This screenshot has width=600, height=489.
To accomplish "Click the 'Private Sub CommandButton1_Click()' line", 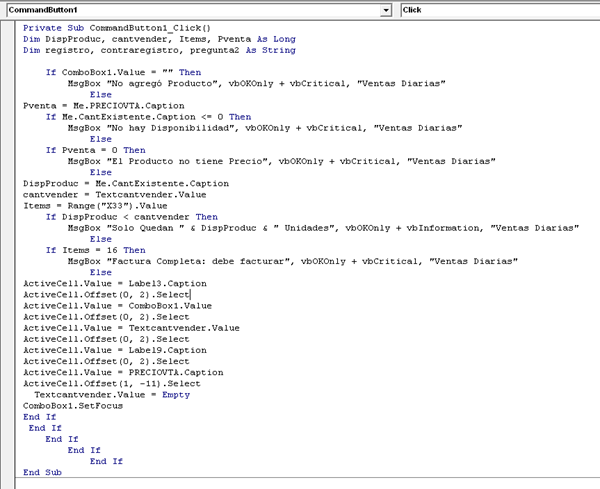I will 117,28.
